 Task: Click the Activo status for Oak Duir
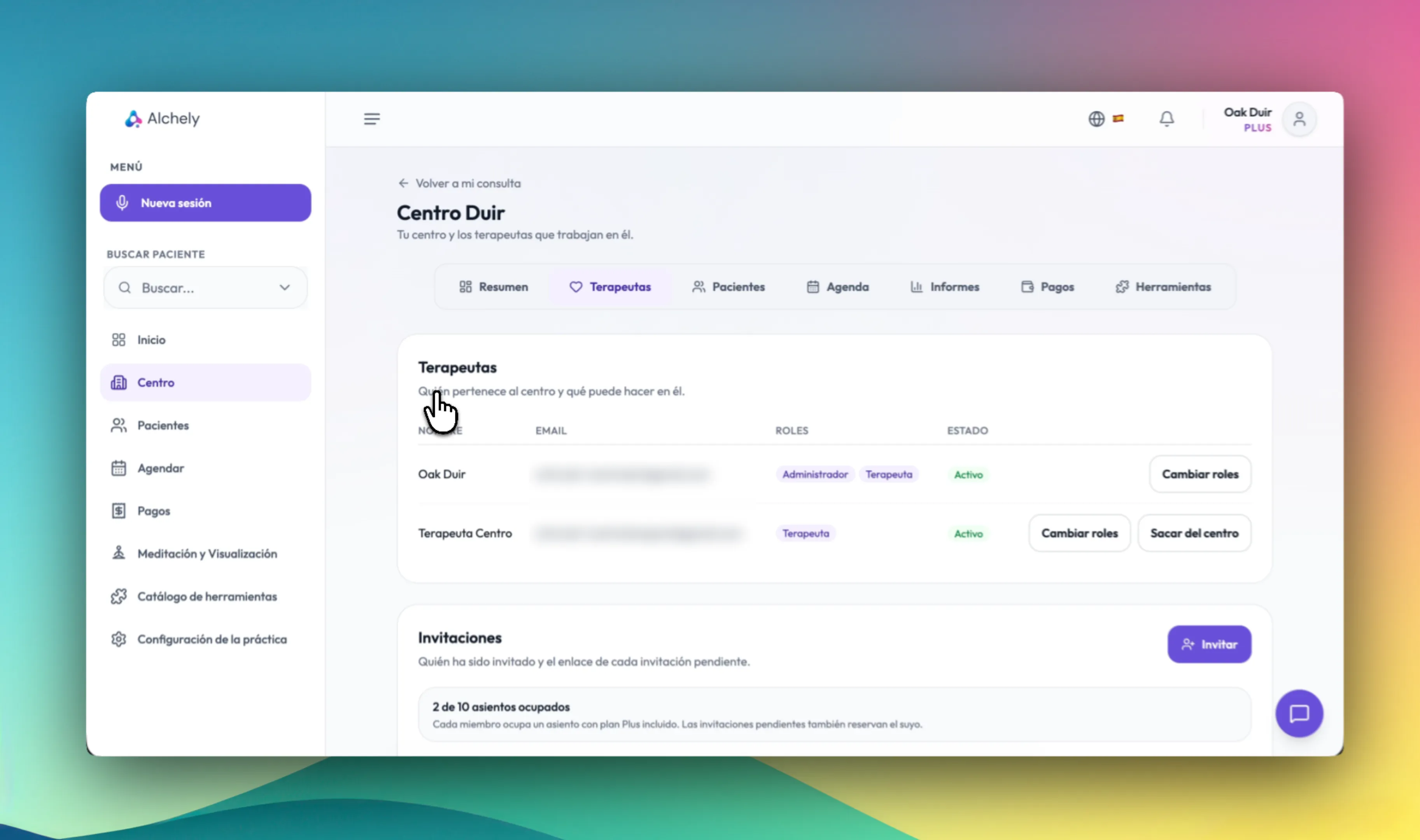pyautogui.click(x=968, y=475)
